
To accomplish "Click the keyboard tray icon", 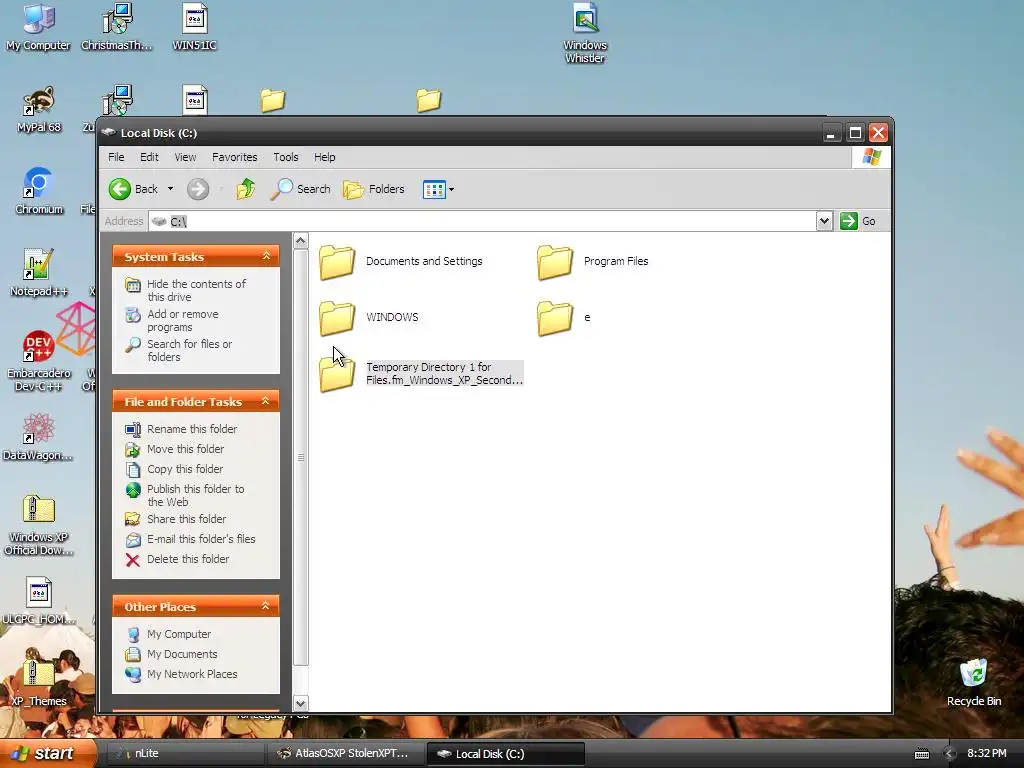I will 922,754.
